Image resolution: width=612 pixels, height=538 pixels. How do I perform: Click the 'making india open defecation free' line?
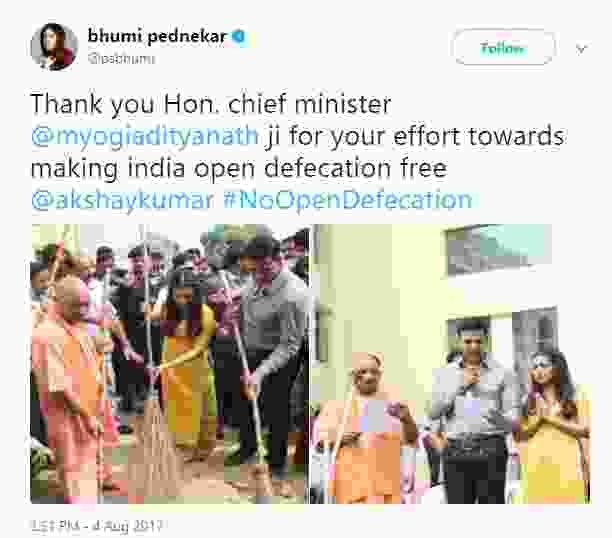tap(239, 168)
